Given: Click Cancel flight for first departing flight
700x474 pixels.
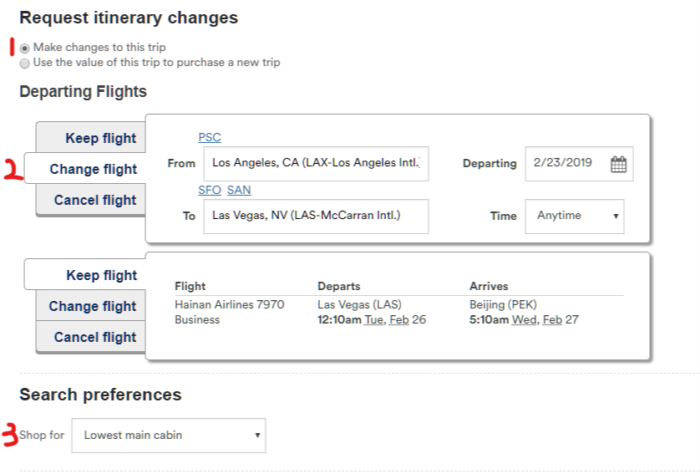Looking at the screenshot, I should click(95, 200).
